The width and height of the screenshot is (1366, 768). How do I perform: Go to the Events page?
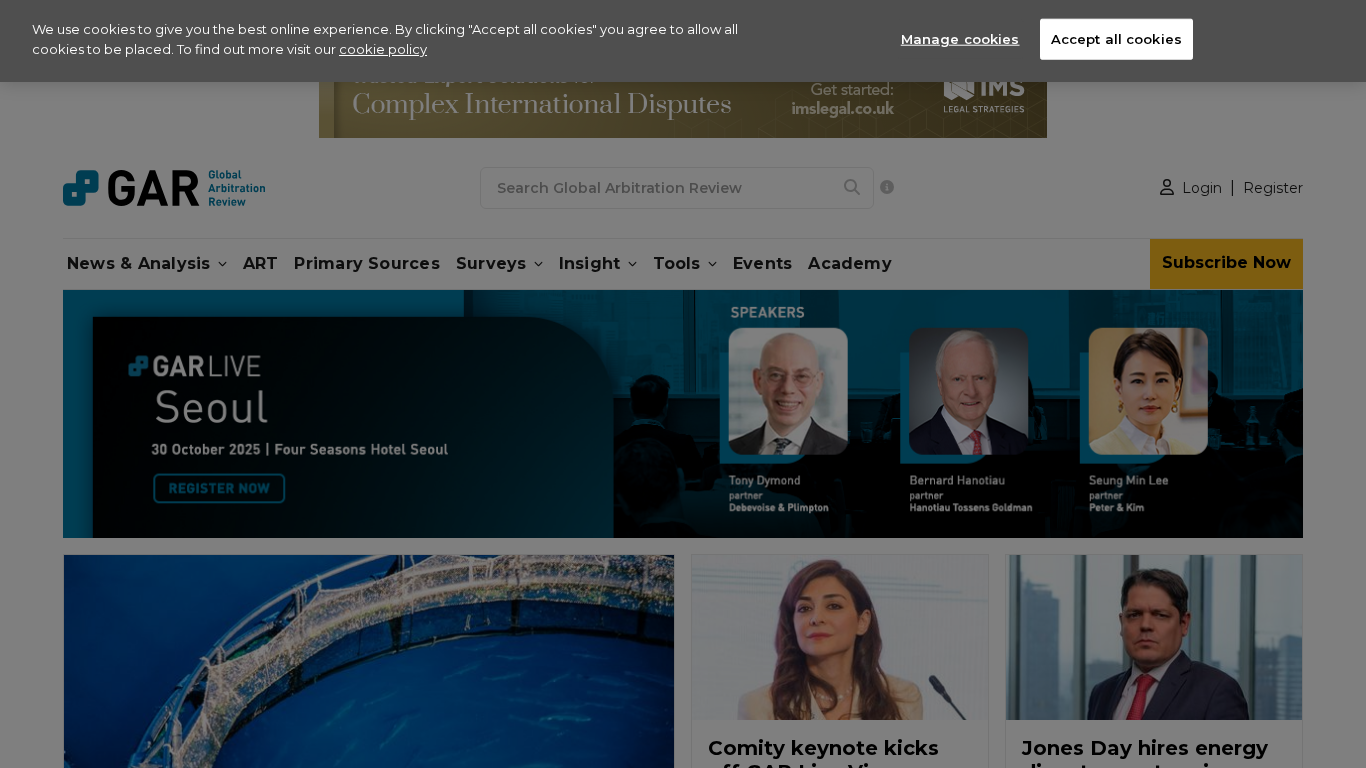(x=762, y=264)
